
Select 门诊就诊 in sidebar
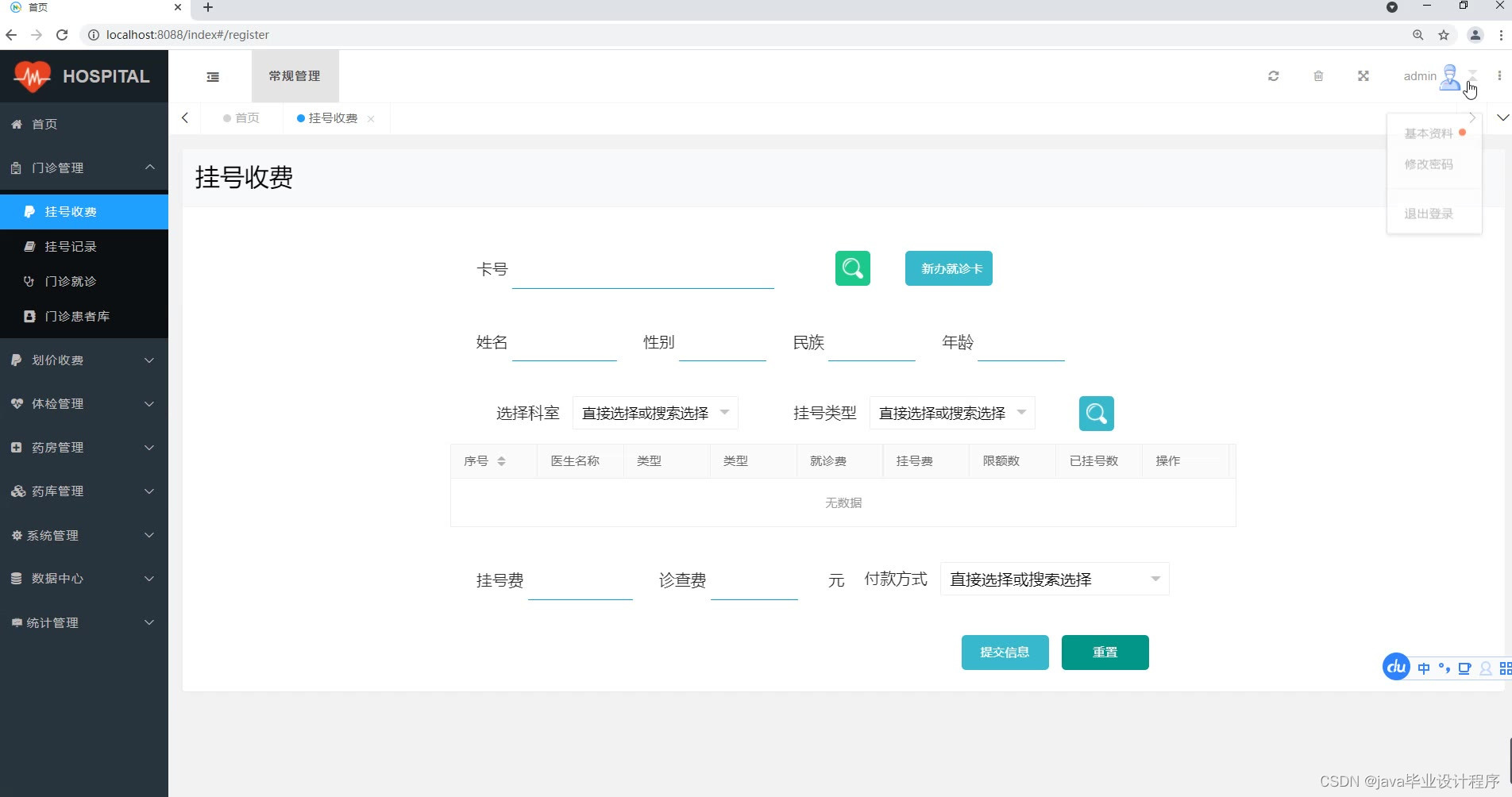point(84,282)
